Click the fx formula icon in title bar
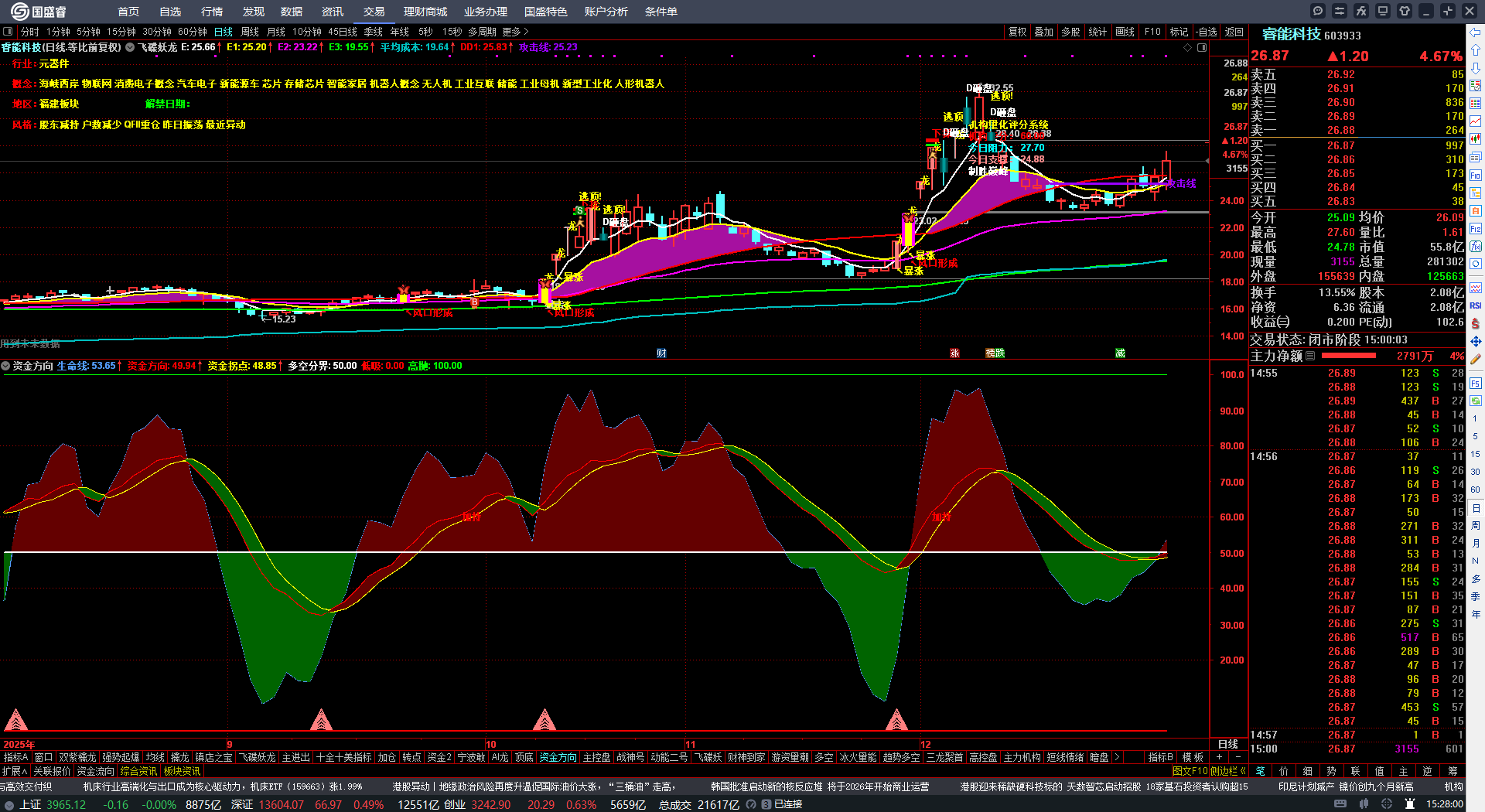 click(1361, 11)
